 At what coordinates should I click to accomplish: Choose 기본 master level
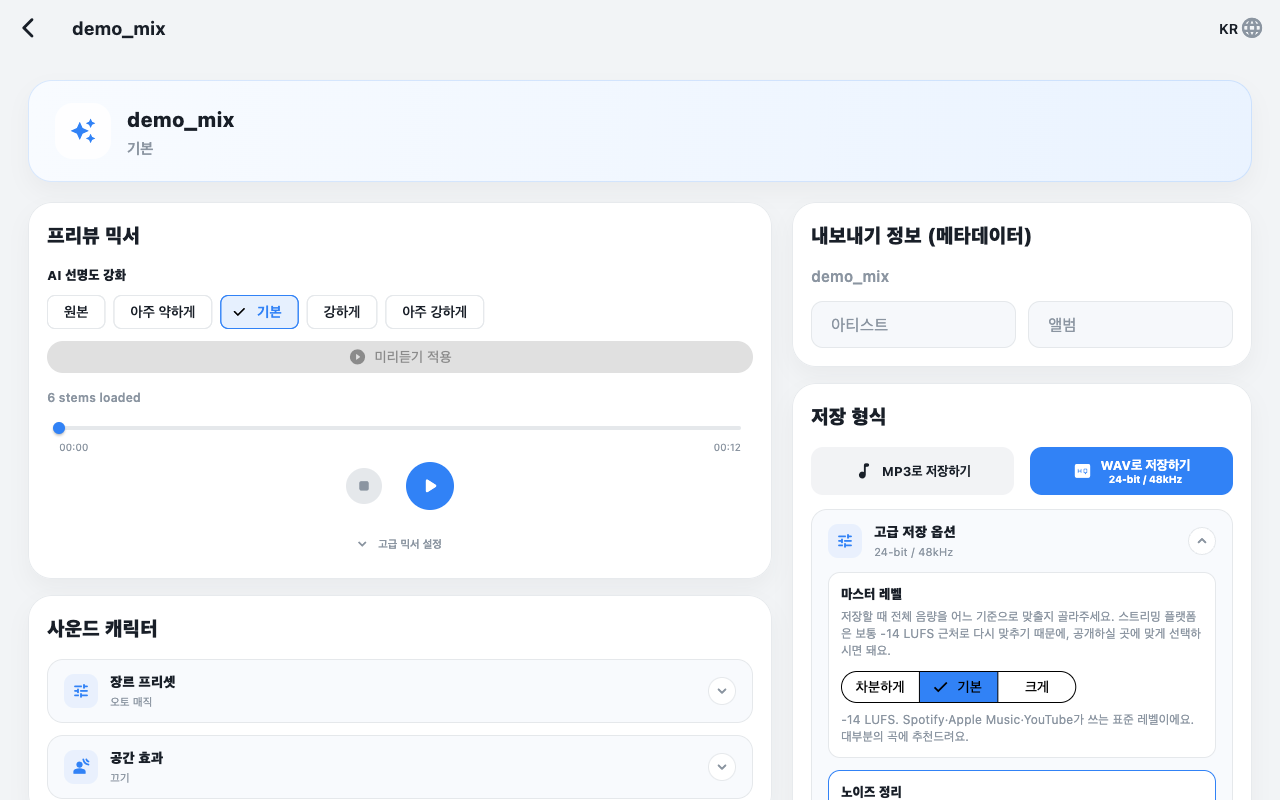click(958, 687)
